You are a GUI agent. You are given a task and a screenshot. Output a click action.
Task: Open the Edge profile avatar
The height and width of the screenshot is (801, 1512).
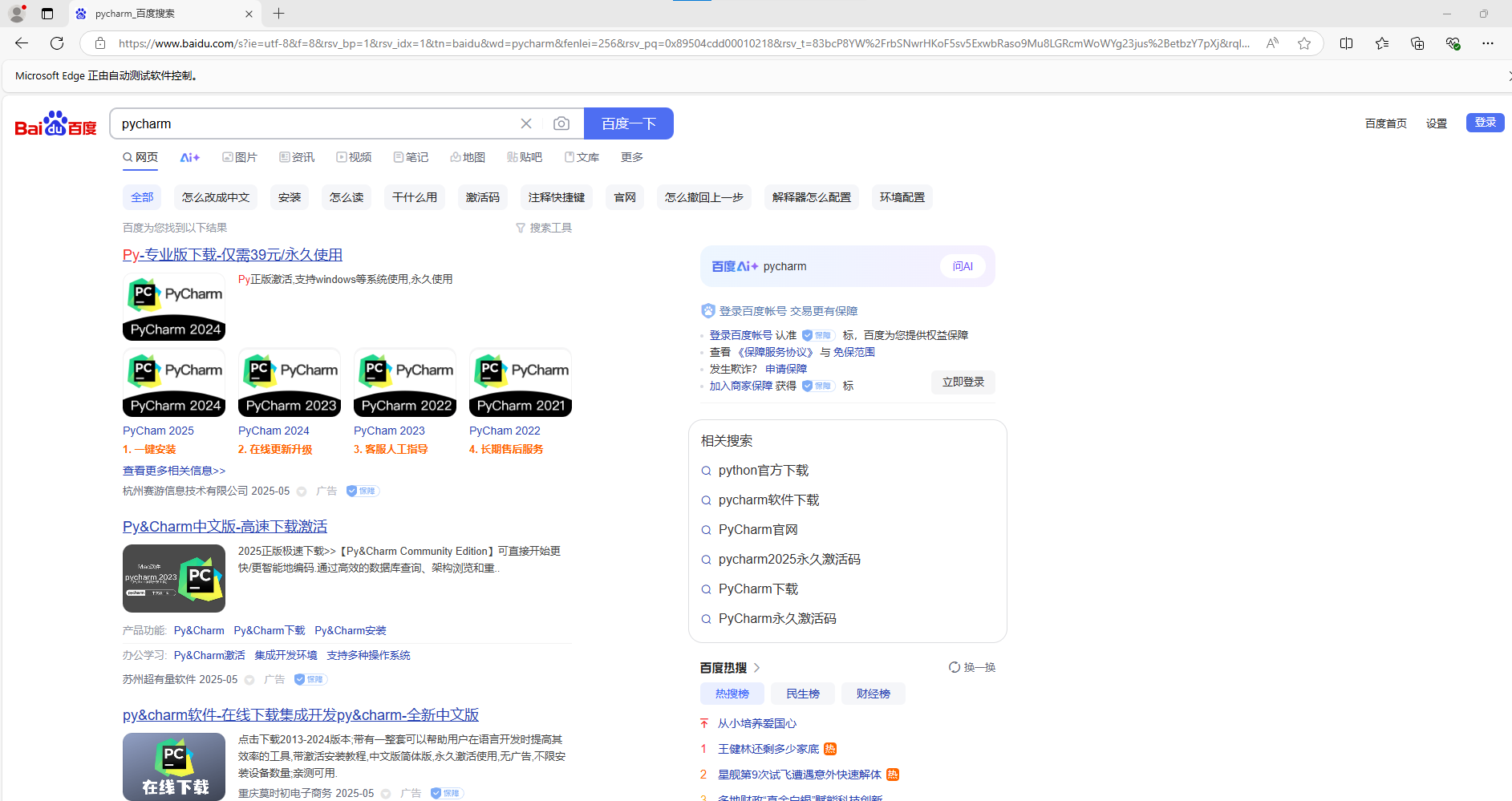point(17,14)
